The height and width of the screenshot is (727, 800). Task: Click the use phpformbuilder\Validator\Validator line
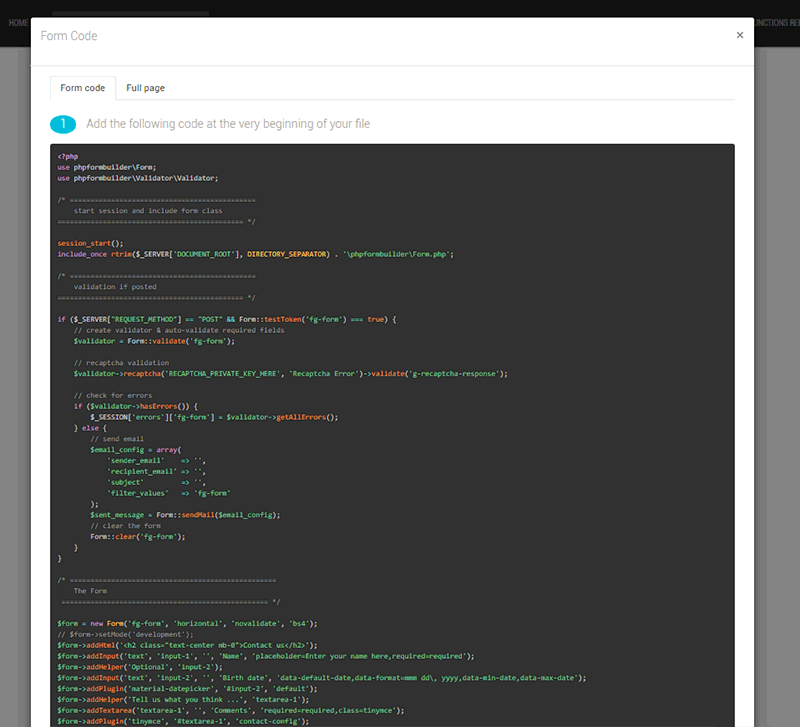tap(137, 178)
